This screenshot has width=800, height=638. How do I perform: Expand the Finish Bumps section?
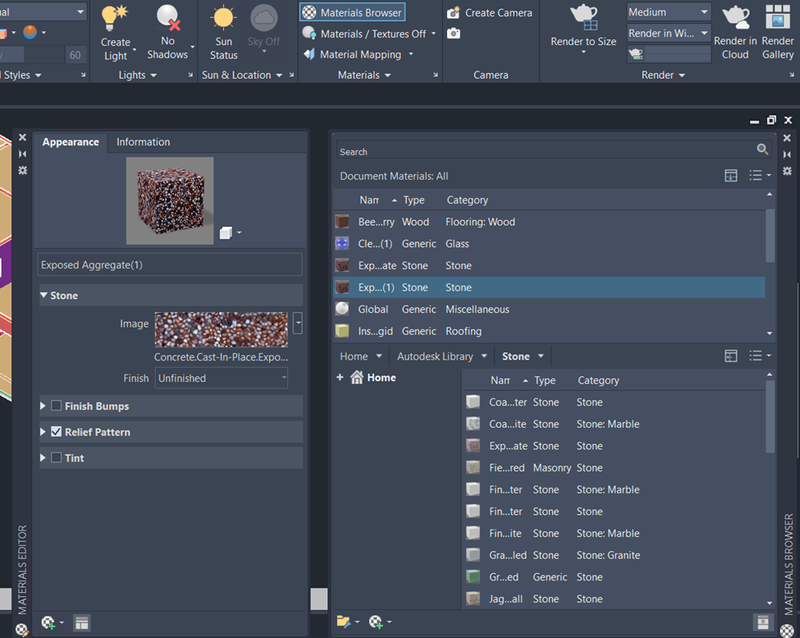click(x=43, y=406)
